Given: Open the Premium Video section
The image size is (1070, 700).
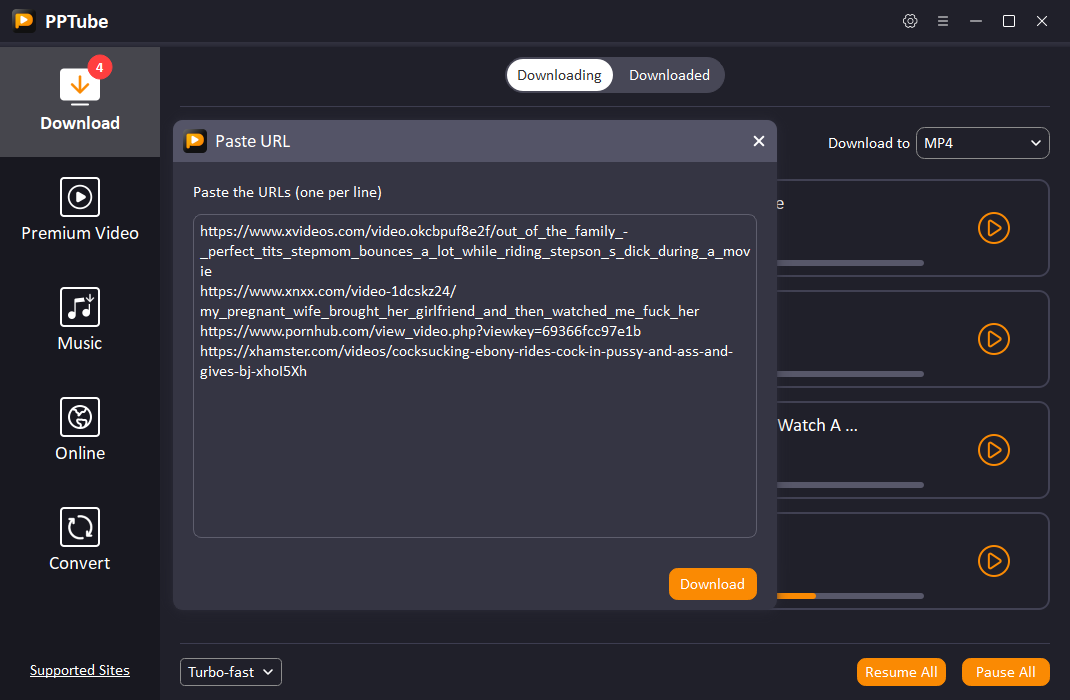Looking at the screenshot, I should click(80, 210).
